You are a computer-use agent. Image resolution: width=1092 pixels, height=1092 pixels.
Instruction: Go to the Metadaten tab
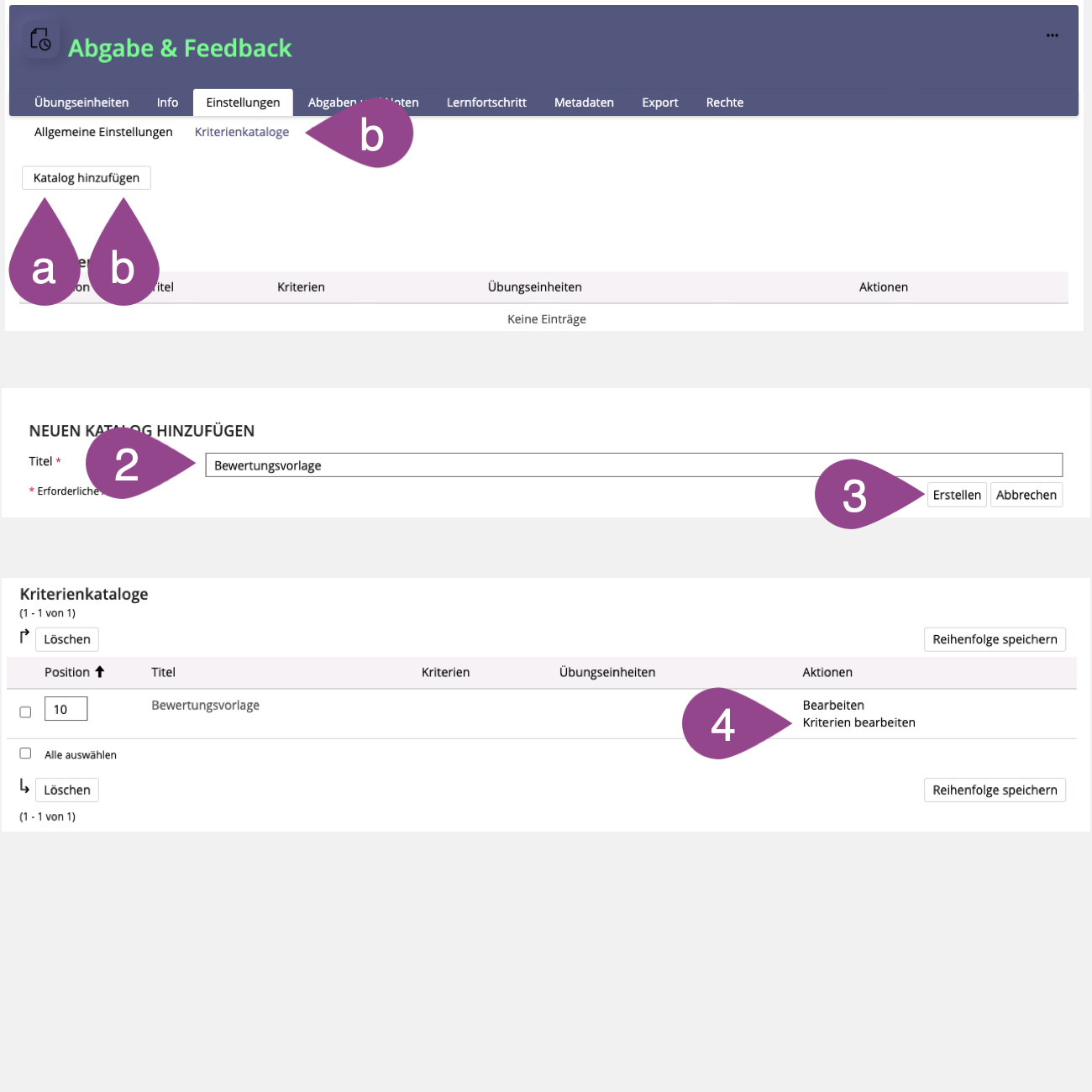click(x=584, y=102)
